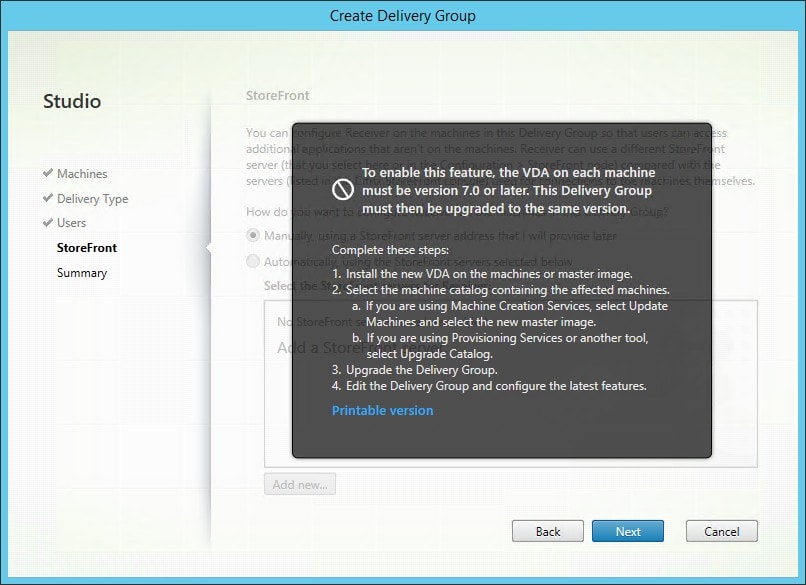This screenshot has width=806, height=585.
Task: Click step 4 'Edit the Delivery Group' text
Action: tap(489, 386)
